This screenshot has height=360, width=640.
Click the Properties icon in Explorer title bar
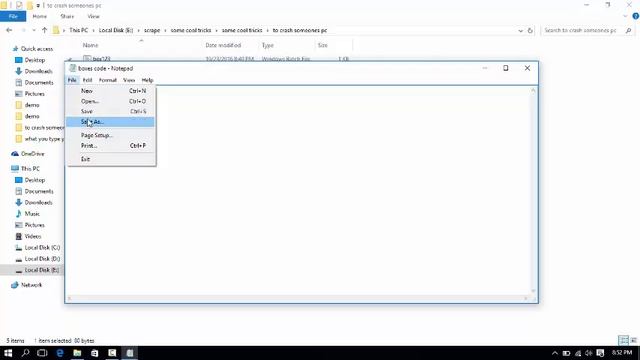tap(19, 5)
